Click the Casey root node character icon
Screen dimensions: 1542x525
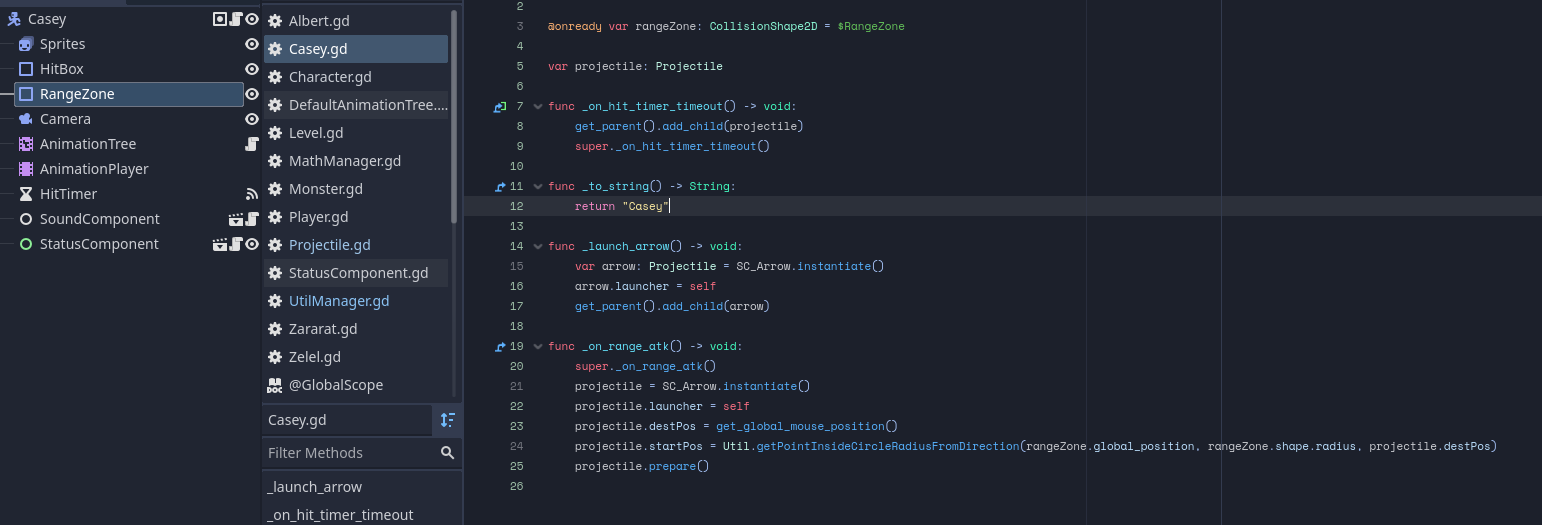[x=14, y=19]
